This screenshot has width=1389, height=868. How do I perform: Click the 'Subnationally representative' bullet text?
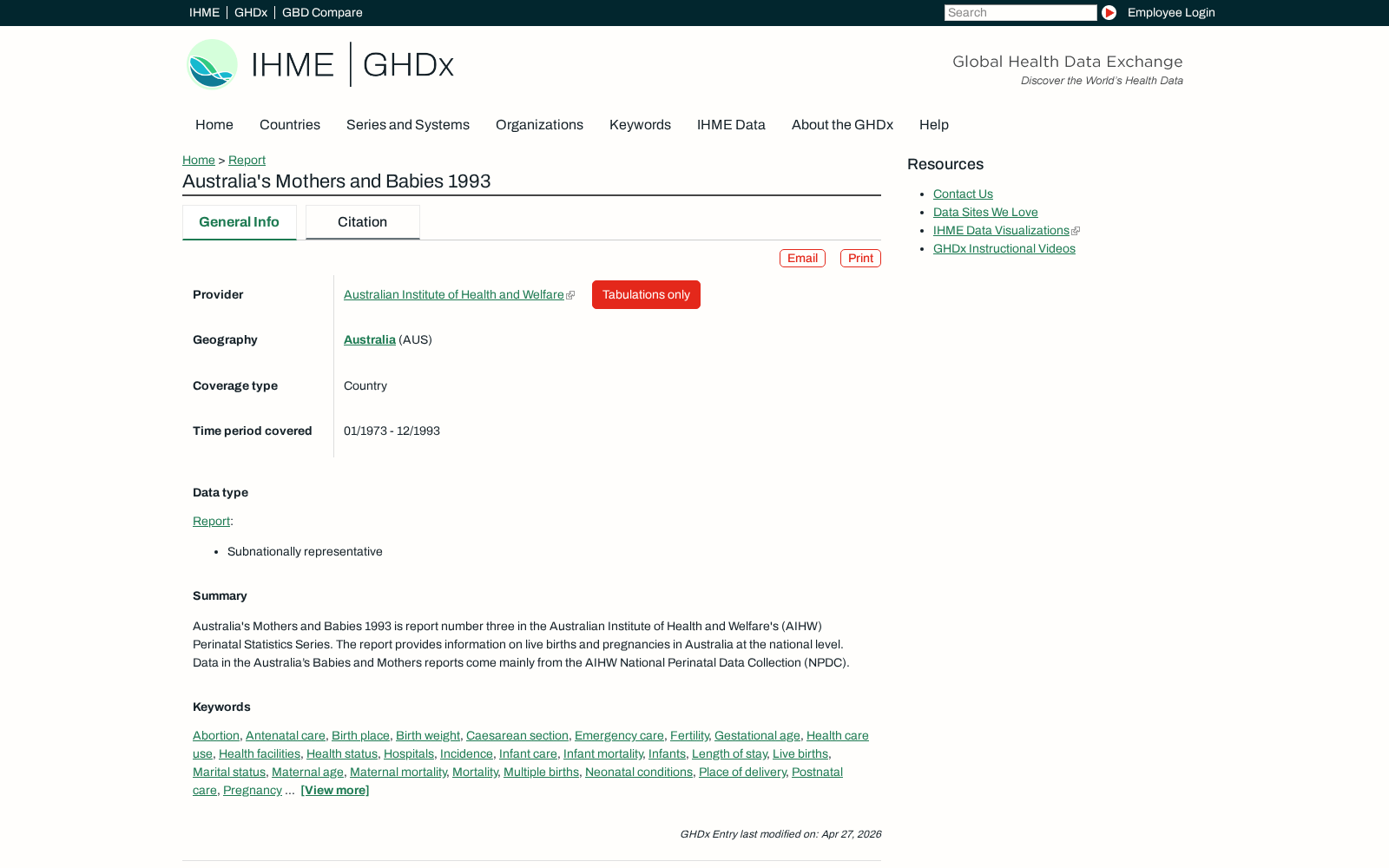pyautogui.click(x=305, y=551)
